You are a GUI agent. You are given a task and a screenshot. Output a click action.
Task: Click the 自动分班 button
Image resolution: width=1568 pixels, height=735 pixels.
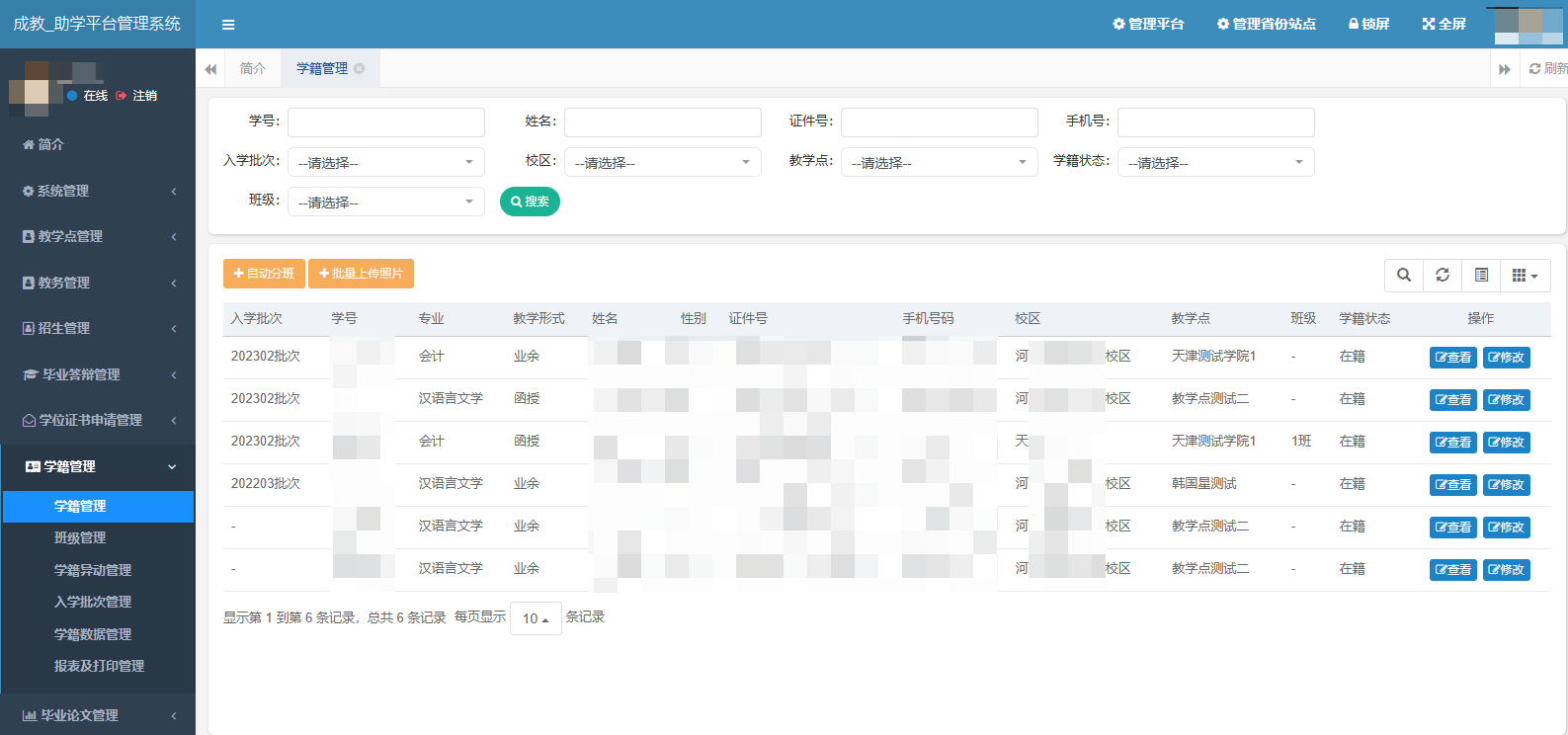click(264, 274)
